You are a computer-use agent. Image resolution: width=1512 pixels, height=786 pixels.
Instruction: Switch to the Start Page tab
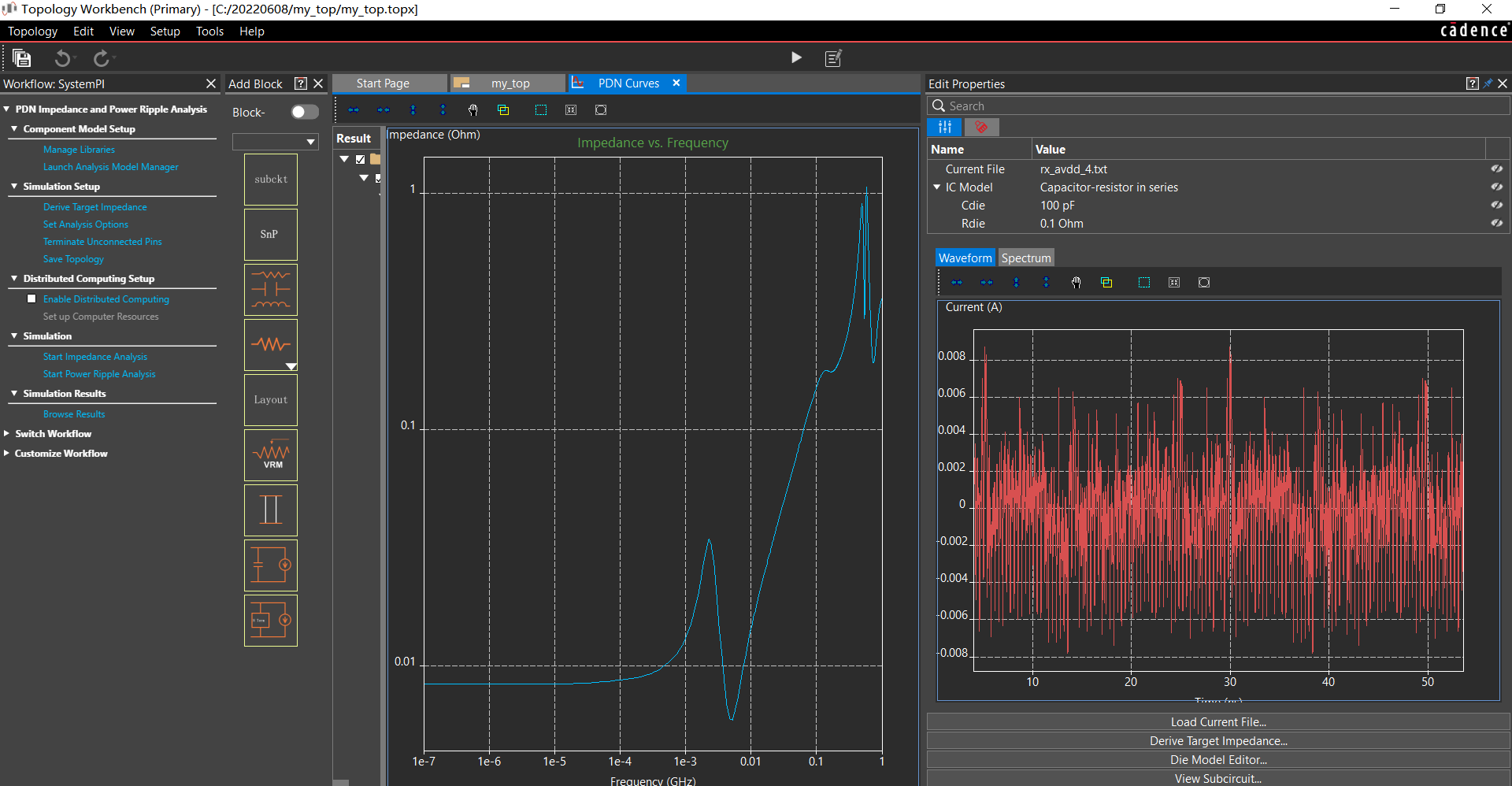[389, 83]
